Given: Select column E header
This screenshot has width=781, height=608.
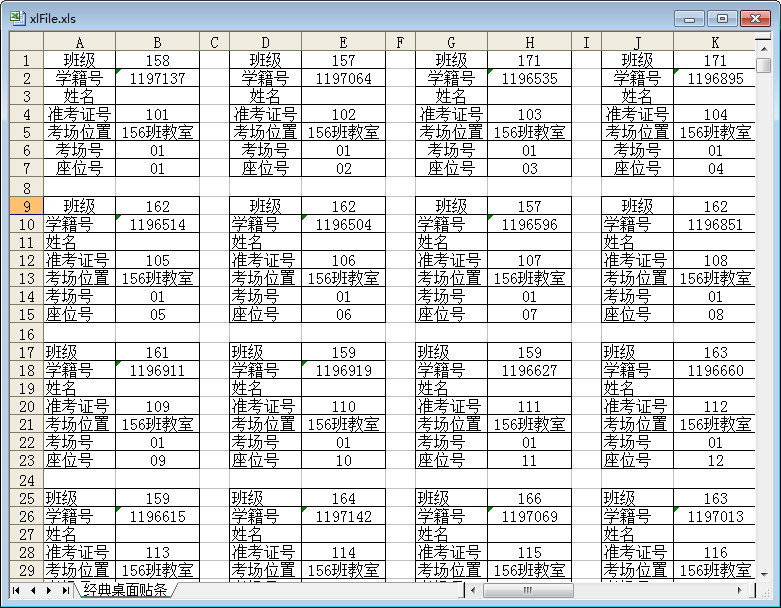Looking at the screenshot, I should point(344,42).
